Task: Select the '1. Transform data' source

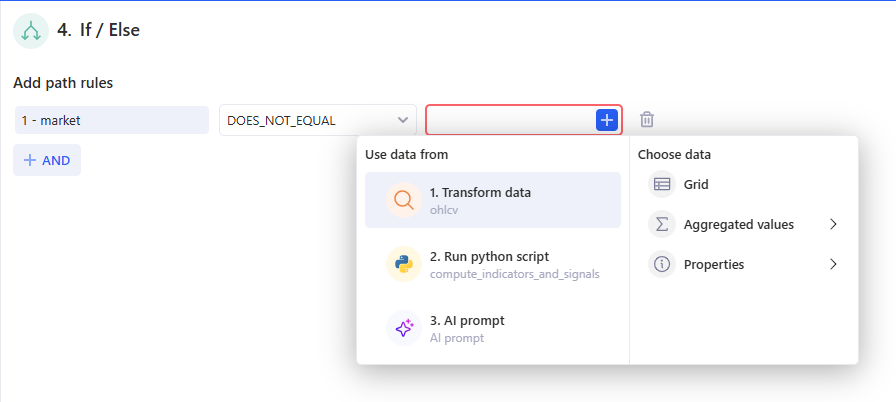Action: pos(480,192)
